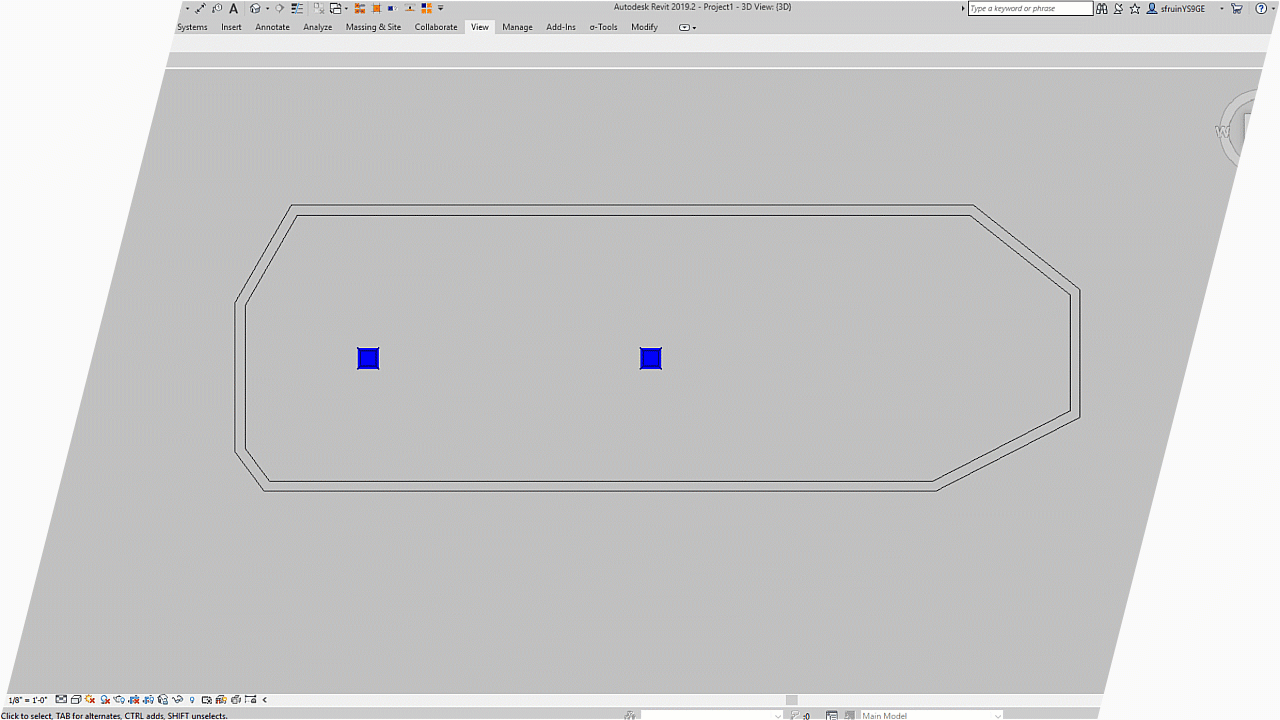Click inside the keyword search field
Screen dimensions: 1280x720
pos(1030,8)
